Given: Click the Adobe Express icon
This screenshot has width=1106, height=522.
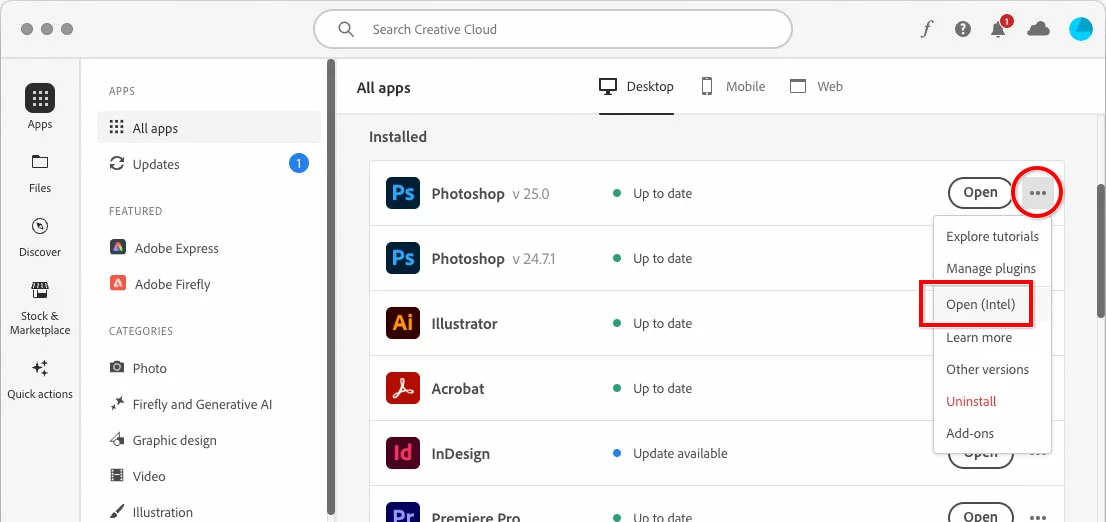Looking at the screenshot, I should [x=118, y=248].
